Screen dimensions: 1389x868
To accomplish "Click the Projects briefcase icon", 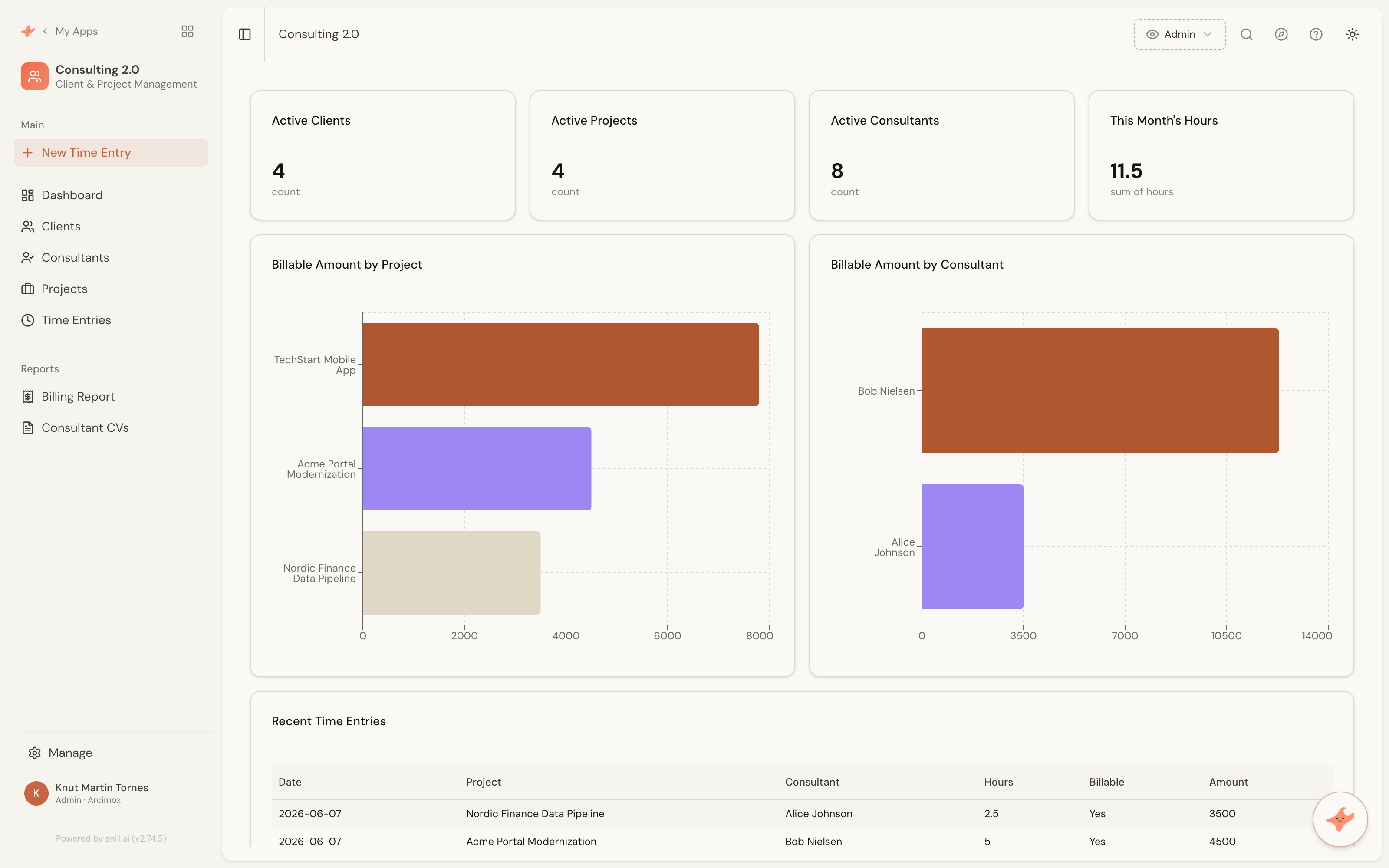I will pyautogui.click(x=27, y=289).
